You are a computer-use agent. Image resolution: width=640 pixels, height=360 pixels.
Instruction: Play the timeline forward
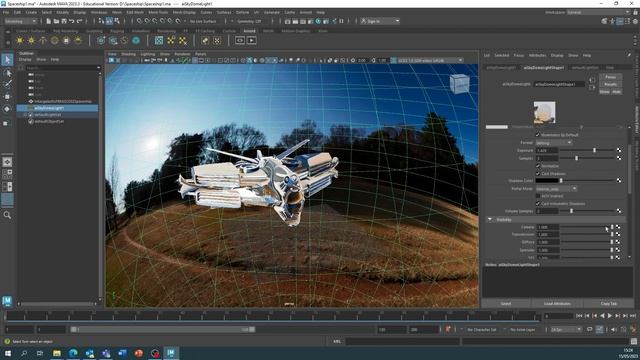tap(609, 316)
